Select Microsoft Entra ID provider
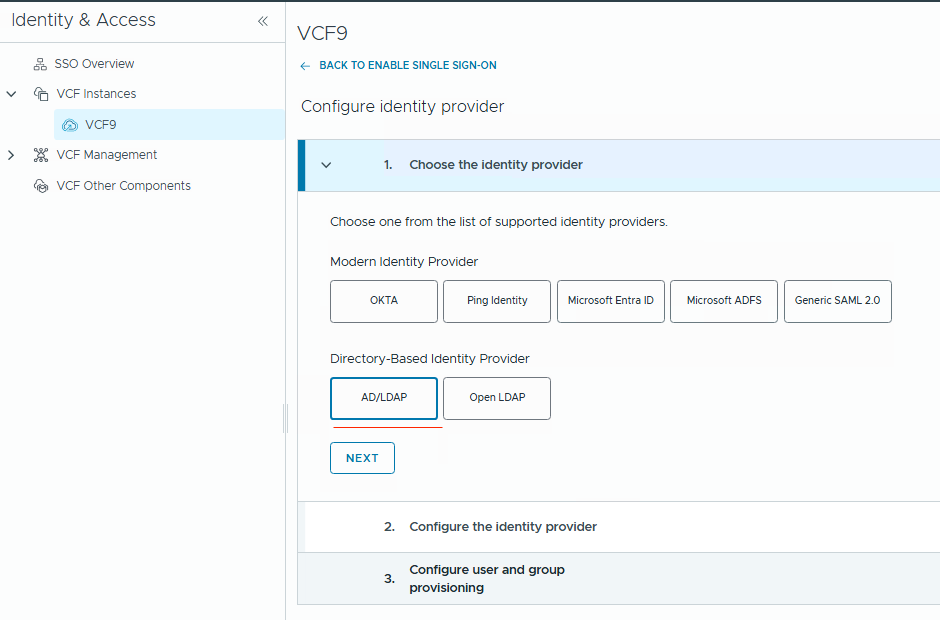 pyautogui.click(x=610, y=301)
